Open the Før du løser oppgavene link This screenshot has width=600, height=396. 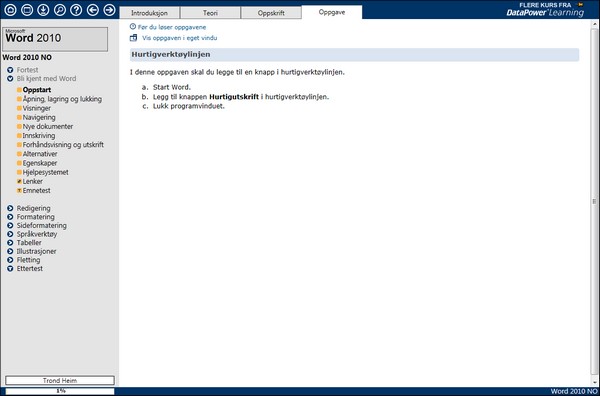[172, 27]
